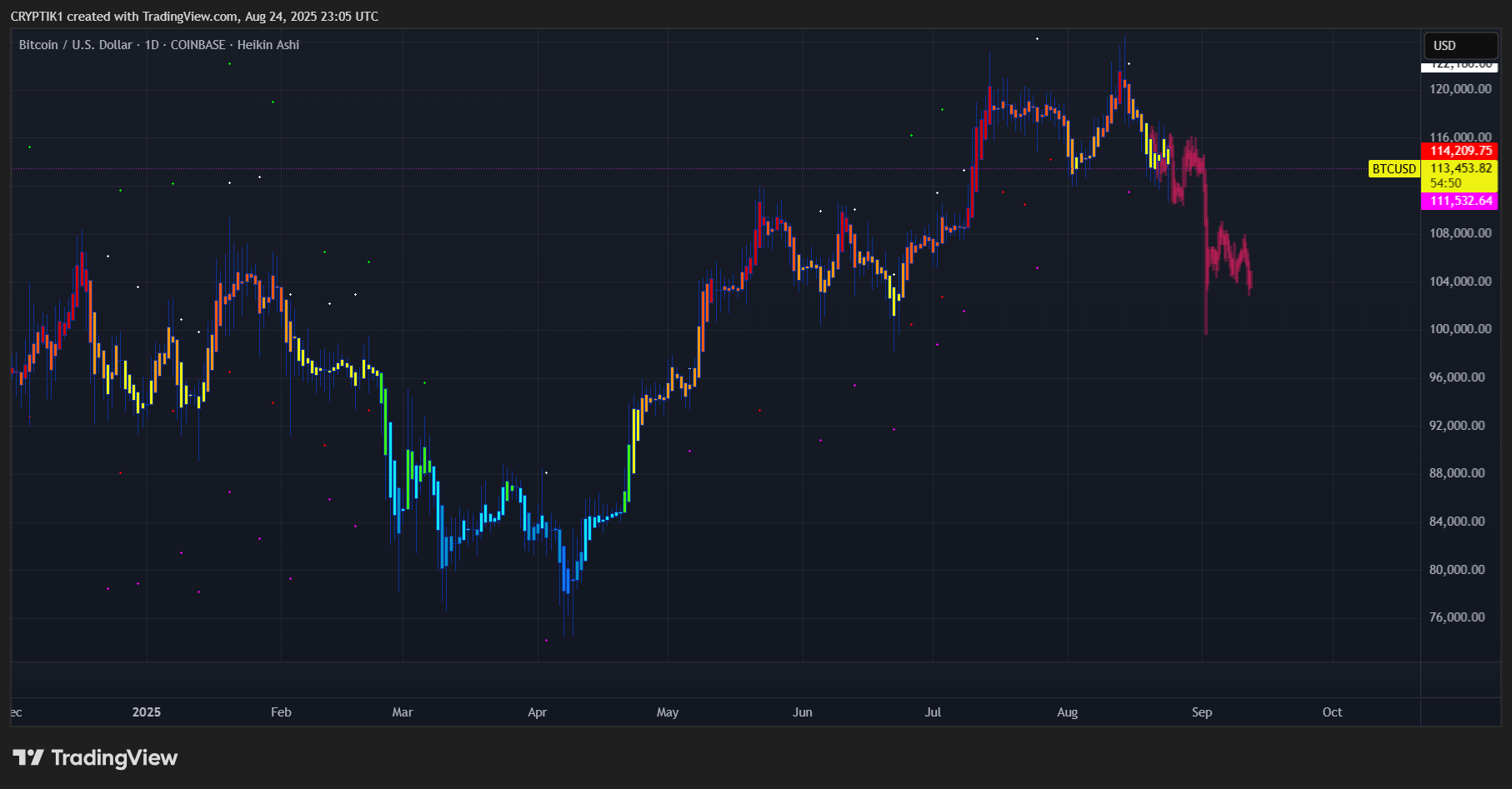Click the 104,000.00 price axis label
The width and height of the screenshot is (1512, 789).
click(x=1460, y=282)
